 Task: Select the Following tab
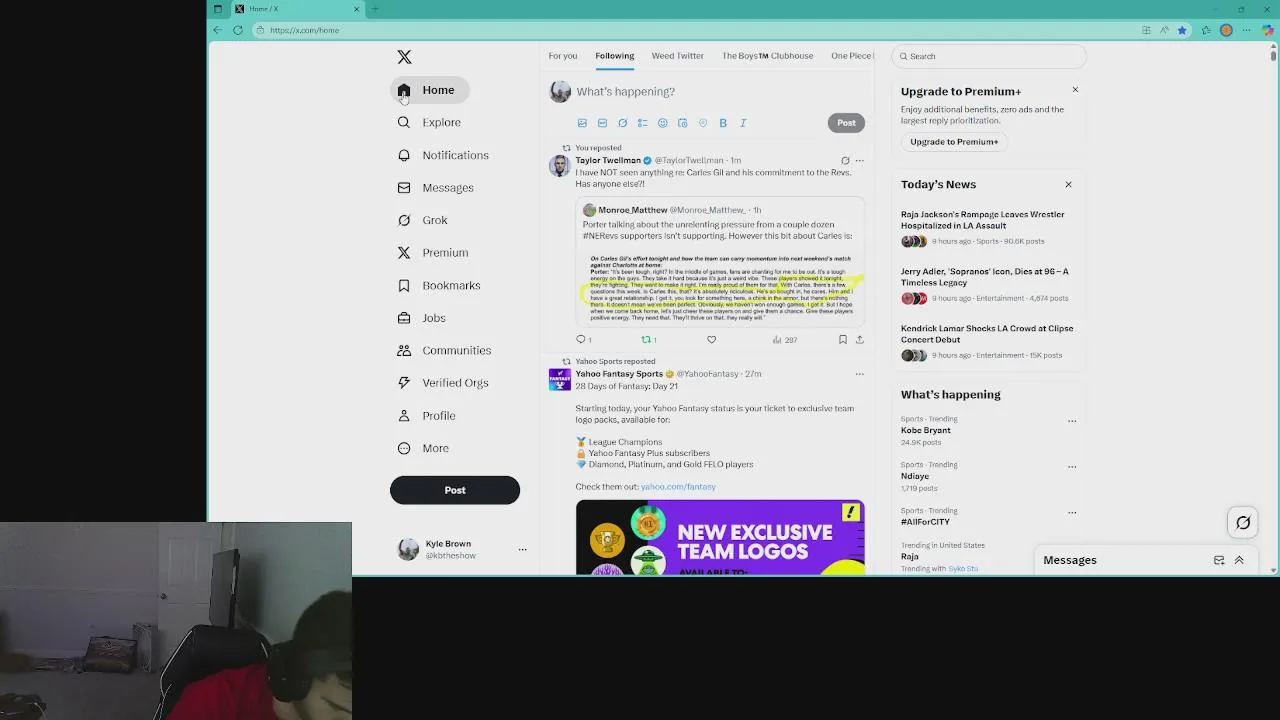614,56
